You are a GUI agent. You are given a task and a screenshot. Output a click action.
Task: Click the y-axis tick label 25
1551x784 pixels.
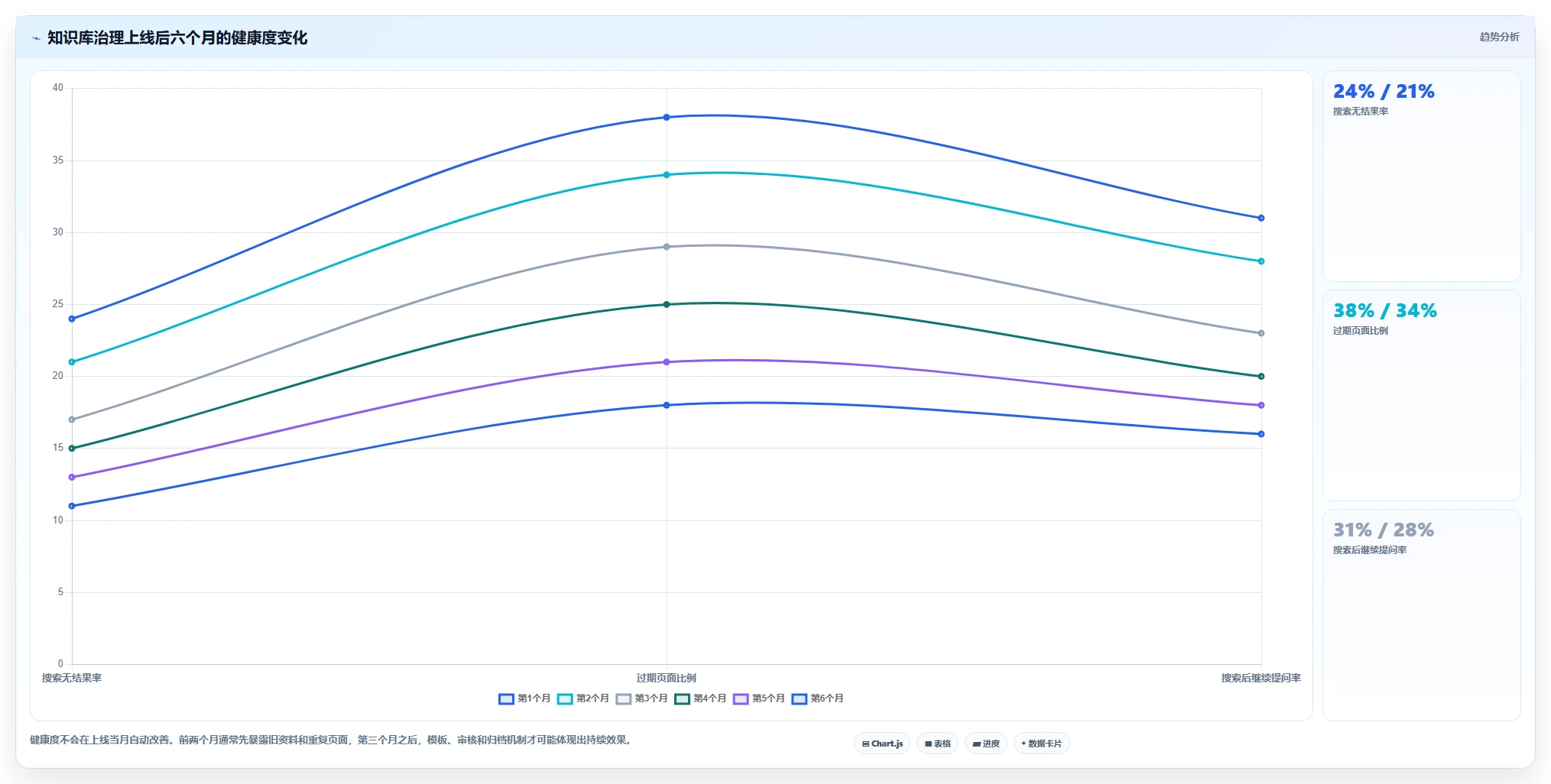[58, 304]
